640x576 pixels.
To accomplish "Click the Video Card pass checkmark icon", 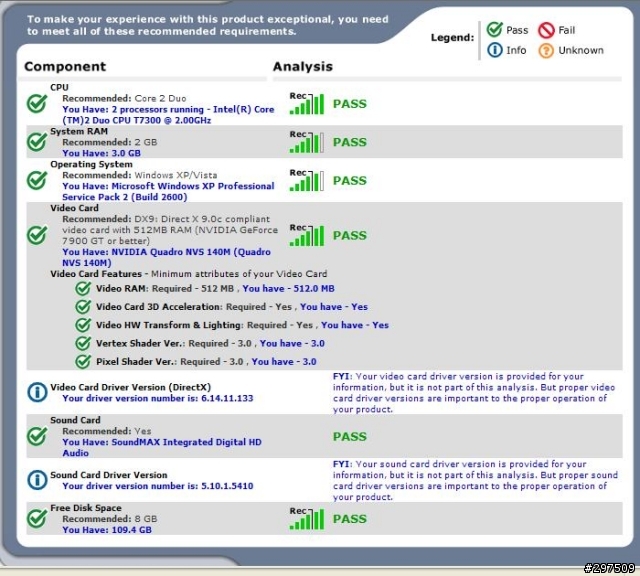I will [x=37, y=235].
